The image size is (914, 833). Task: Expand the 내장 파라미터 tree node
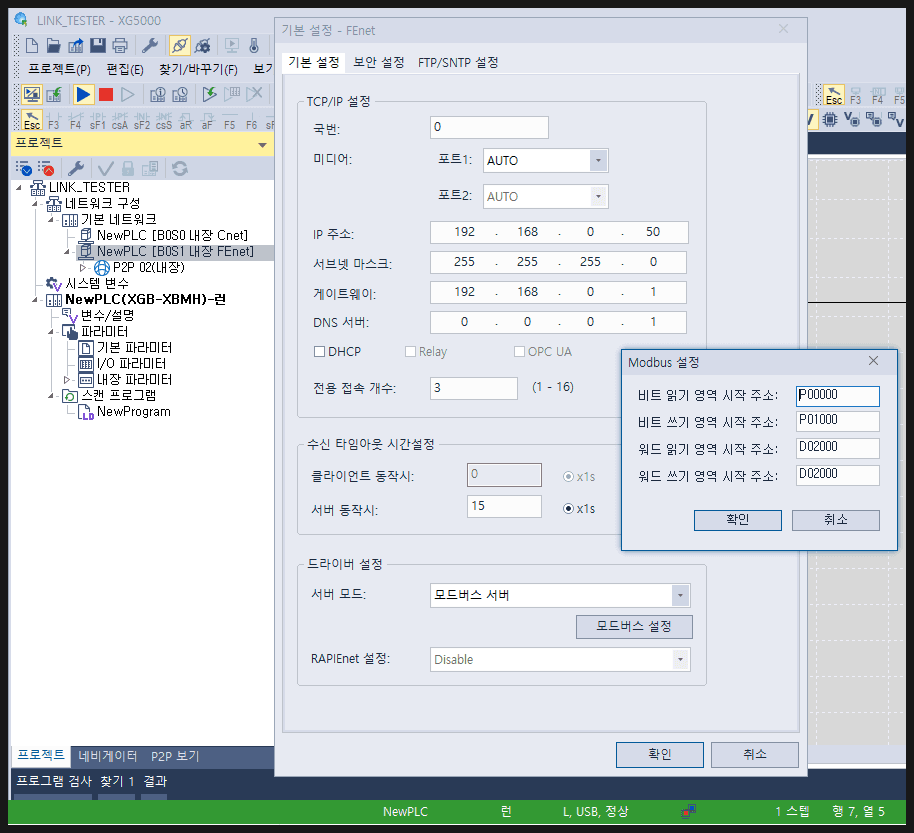pos(66,379)
